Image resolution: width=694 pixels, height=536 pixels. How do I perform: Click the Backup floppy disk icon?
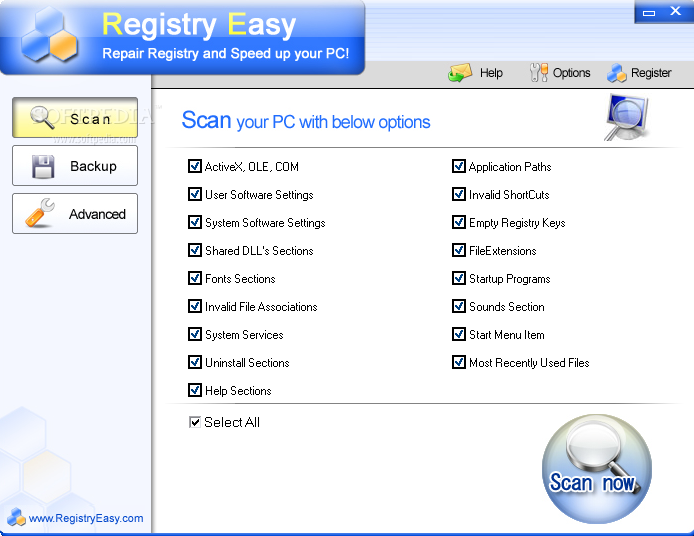pyautogui.click(x=43, y=166)
